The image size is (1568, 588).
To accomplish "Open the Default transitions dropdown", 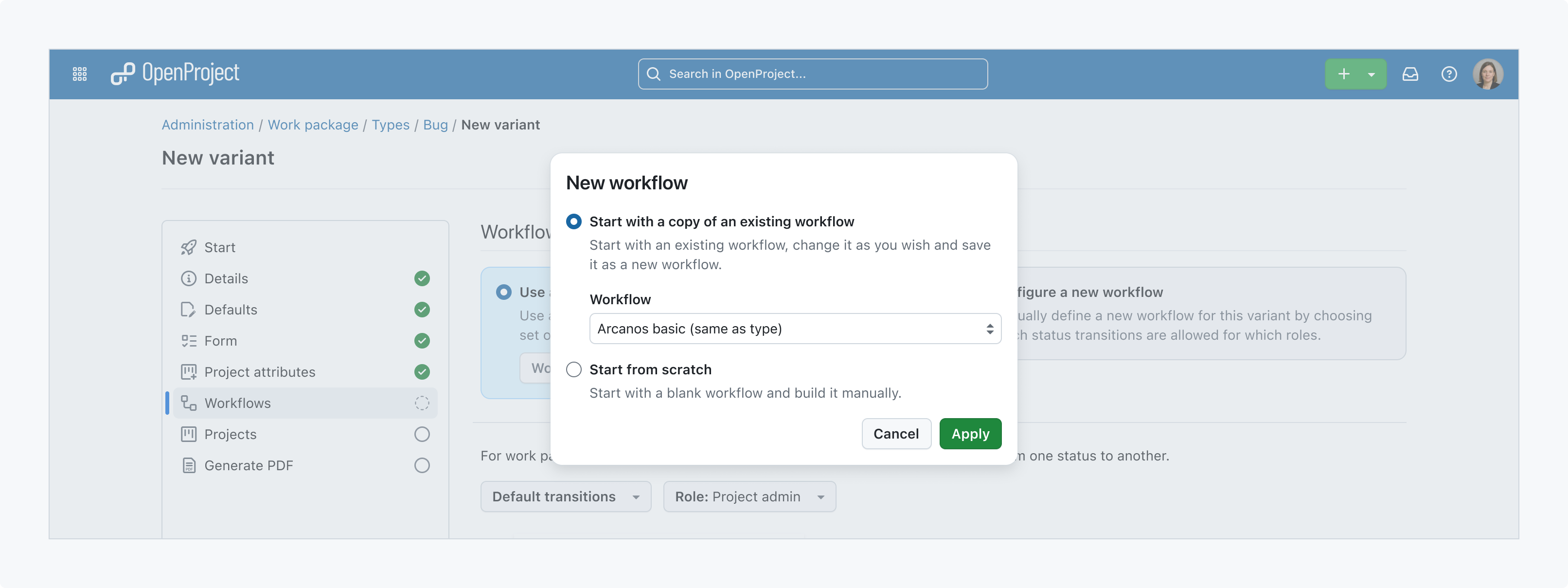I will point(566,496).
